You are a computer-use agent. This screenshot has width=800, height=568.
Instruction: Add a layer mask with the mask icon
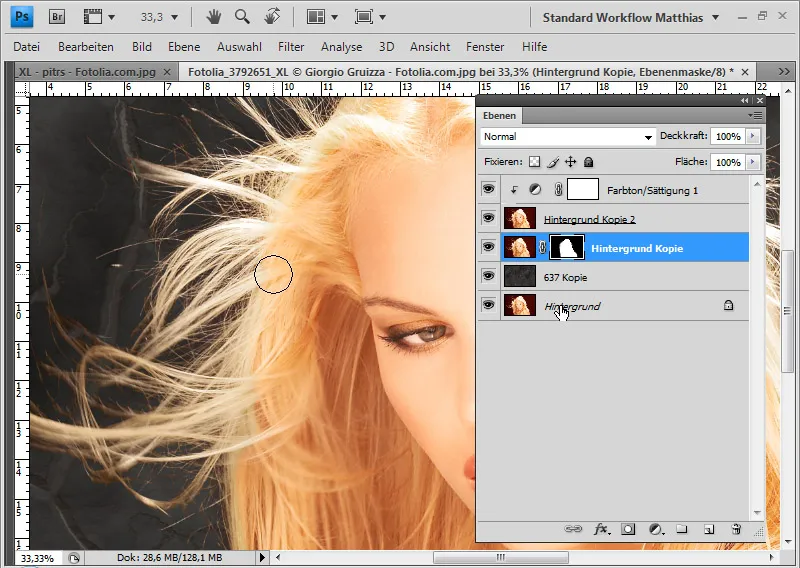coord(628,529)
